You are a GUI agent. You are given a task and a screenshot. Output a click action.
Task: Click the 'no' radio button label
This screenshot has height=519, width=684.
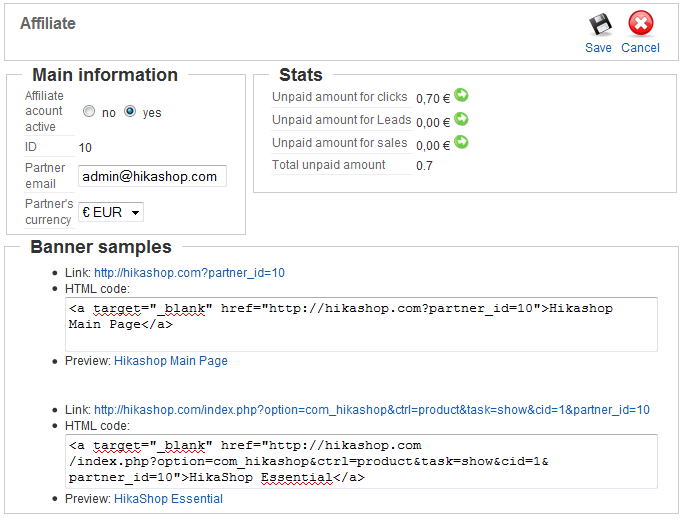[x=109, y=113]
